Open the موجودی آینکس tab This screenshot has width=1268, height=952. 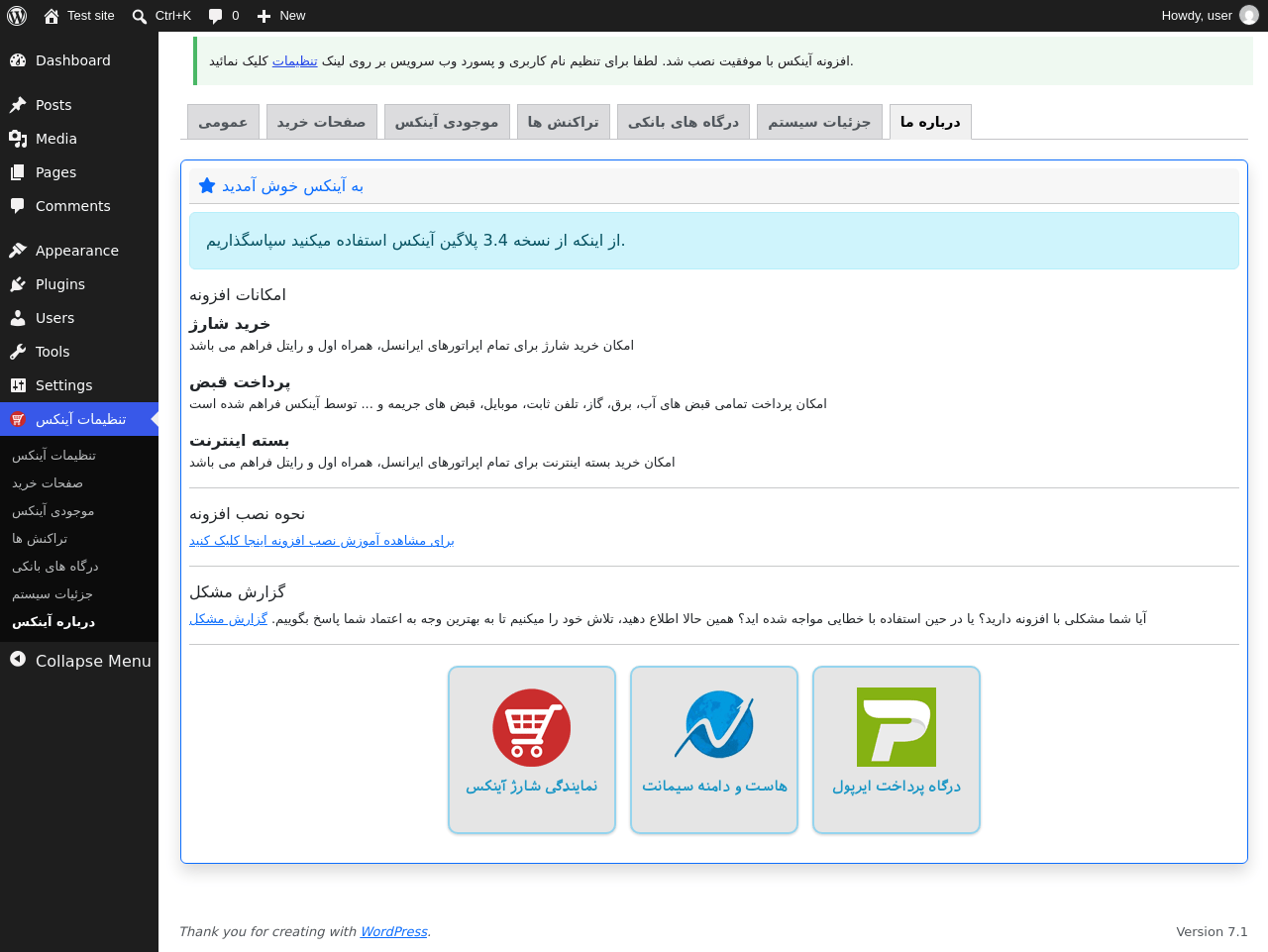point(447,122)
